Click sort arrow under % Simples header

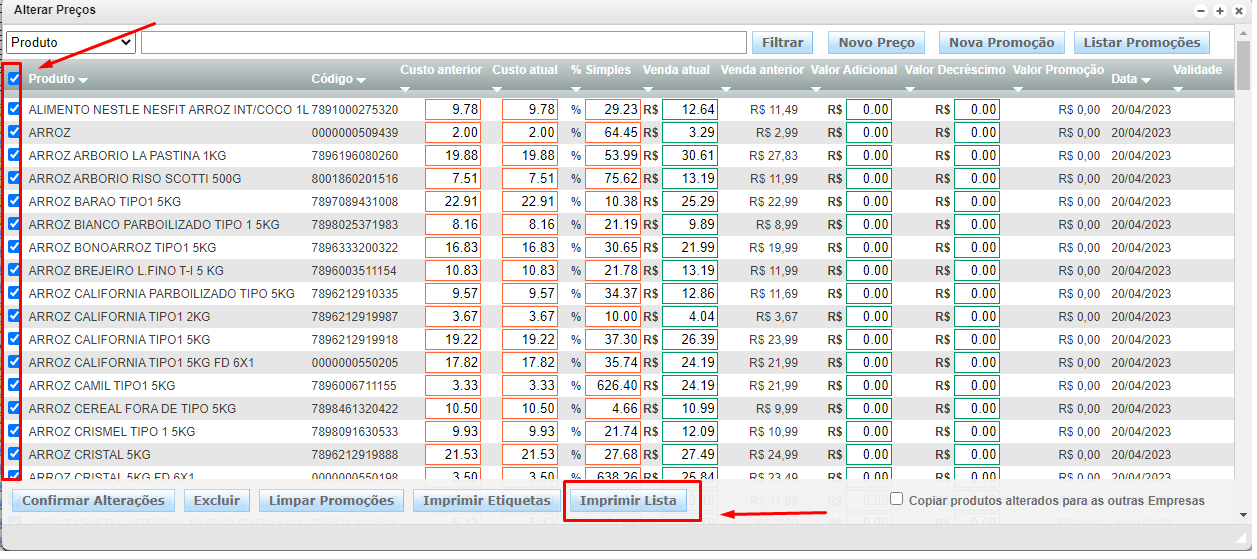point(577,88)
